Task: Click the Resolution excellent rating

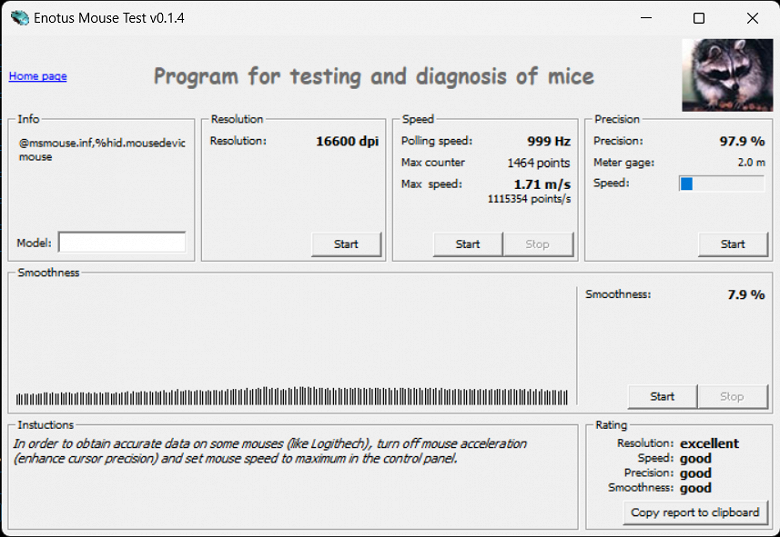Action: click(709, 443)
